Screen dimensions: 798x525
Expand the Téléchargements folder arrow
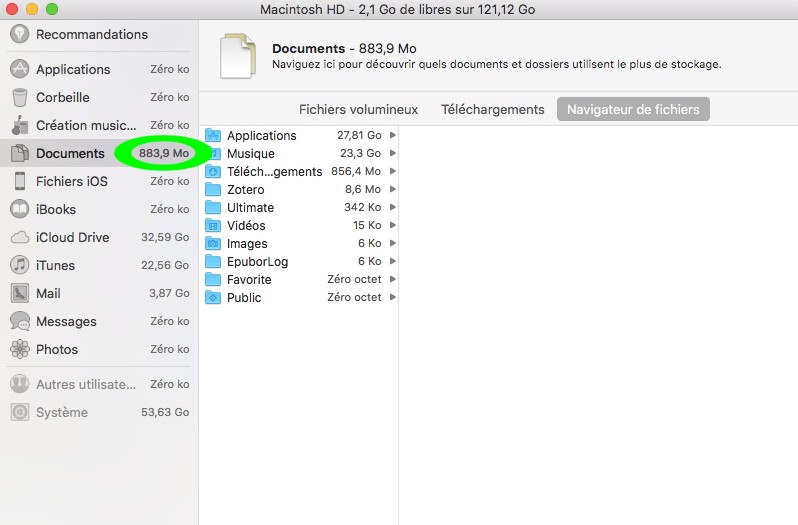392,171
